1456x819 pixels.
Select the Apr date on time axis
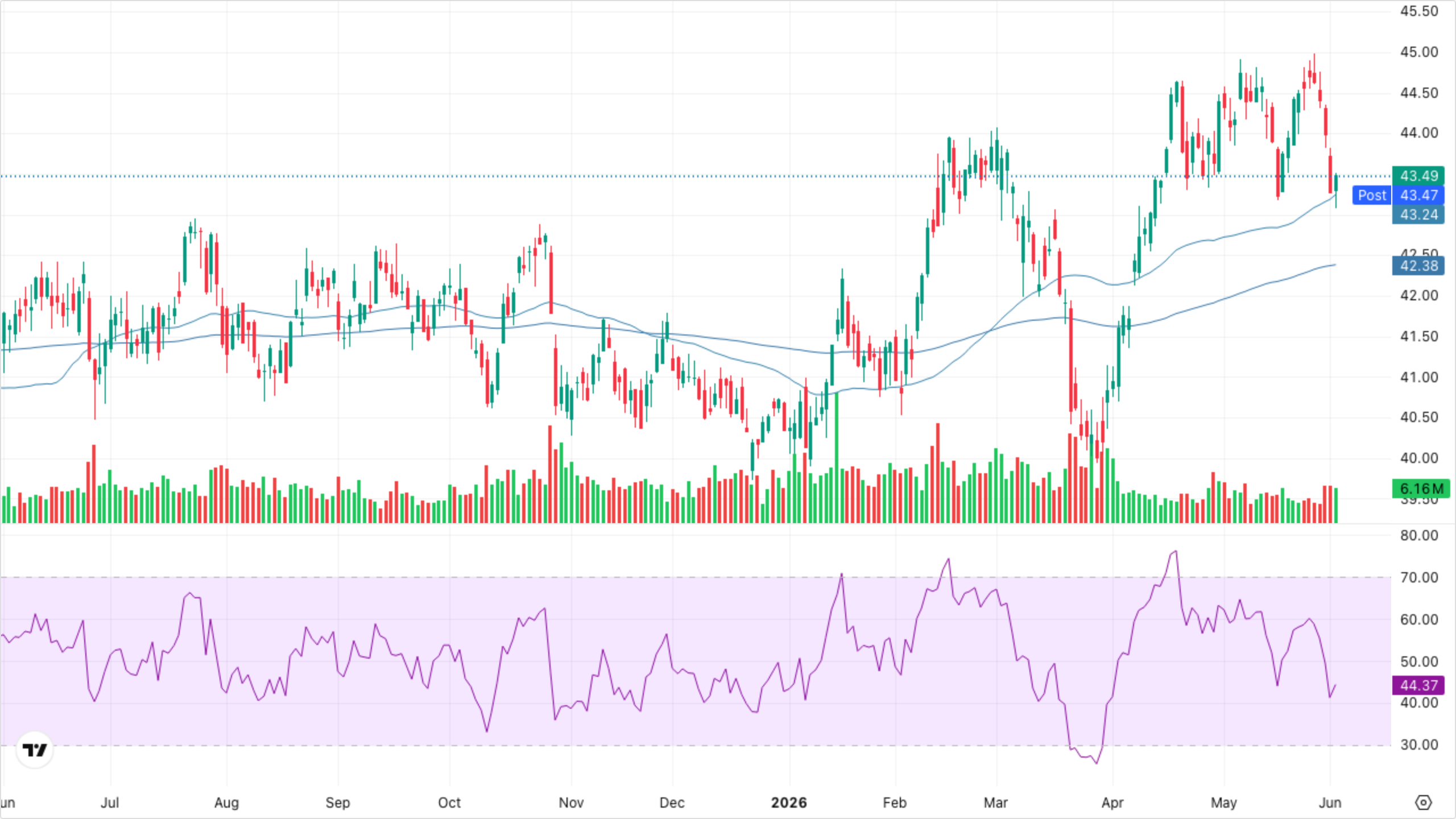click(1112, 803)
